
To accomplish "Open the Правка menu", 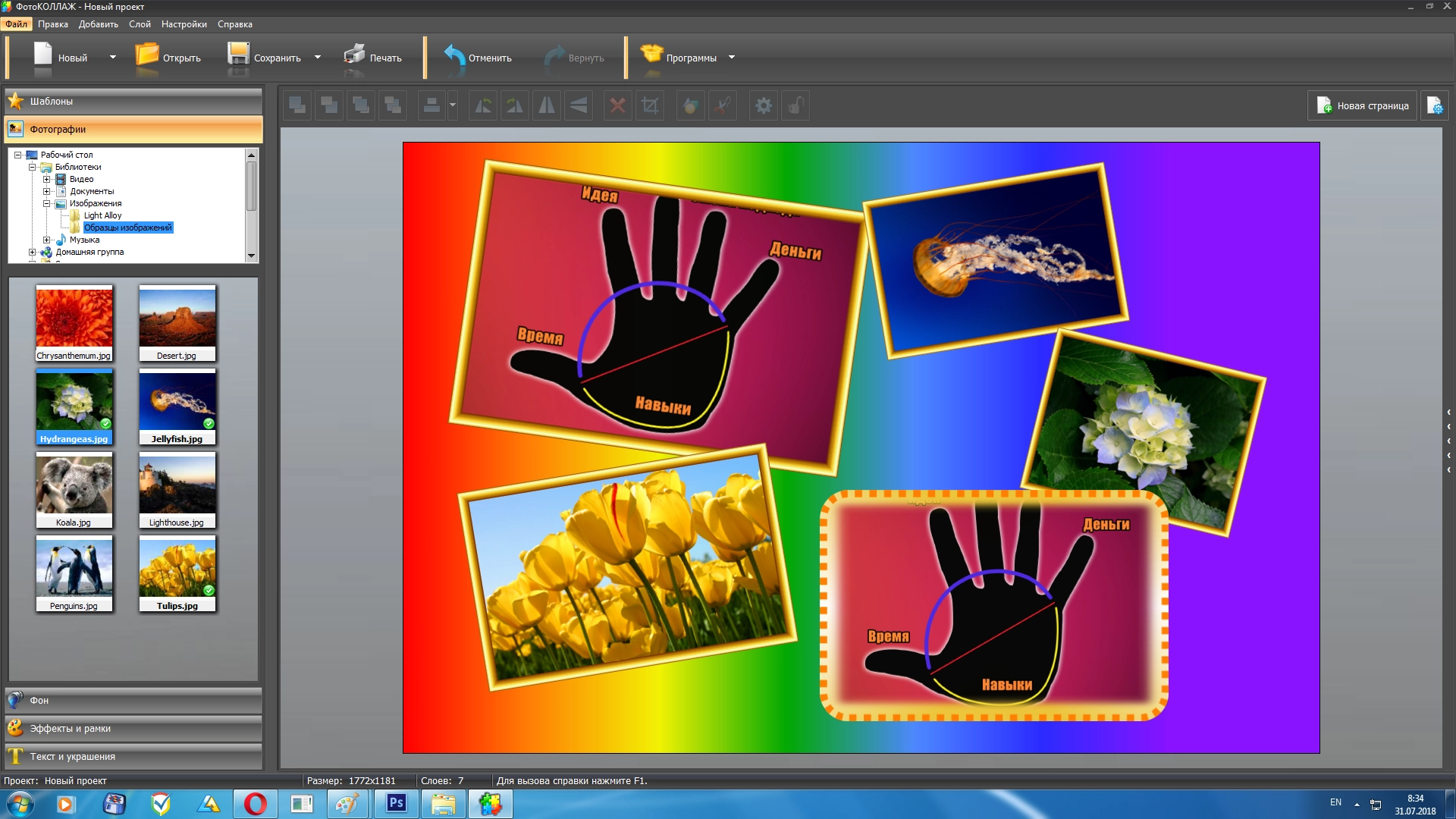I will 53,24.
